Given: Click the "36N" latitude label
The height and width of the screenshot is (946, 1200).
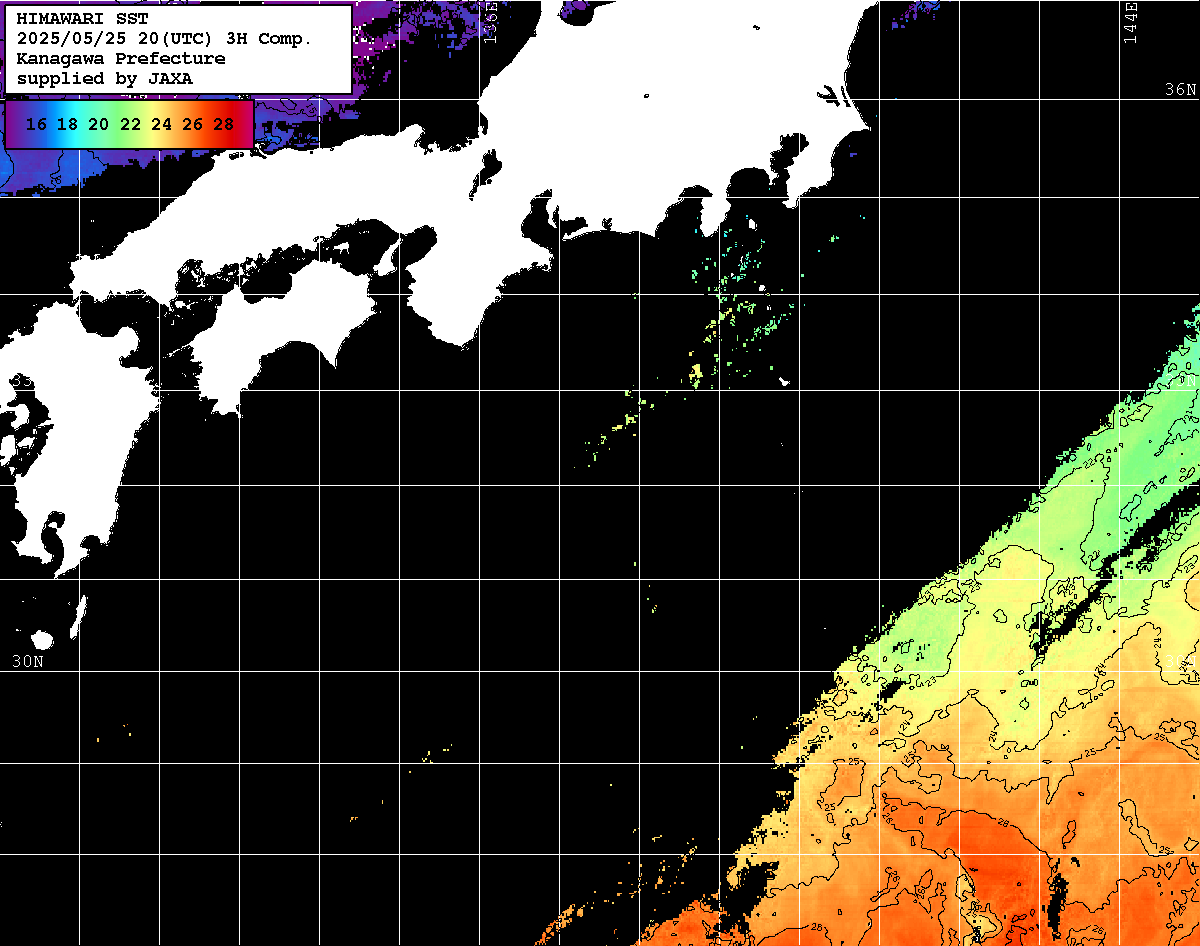Looking at the screenshot, I should 1180,89.
